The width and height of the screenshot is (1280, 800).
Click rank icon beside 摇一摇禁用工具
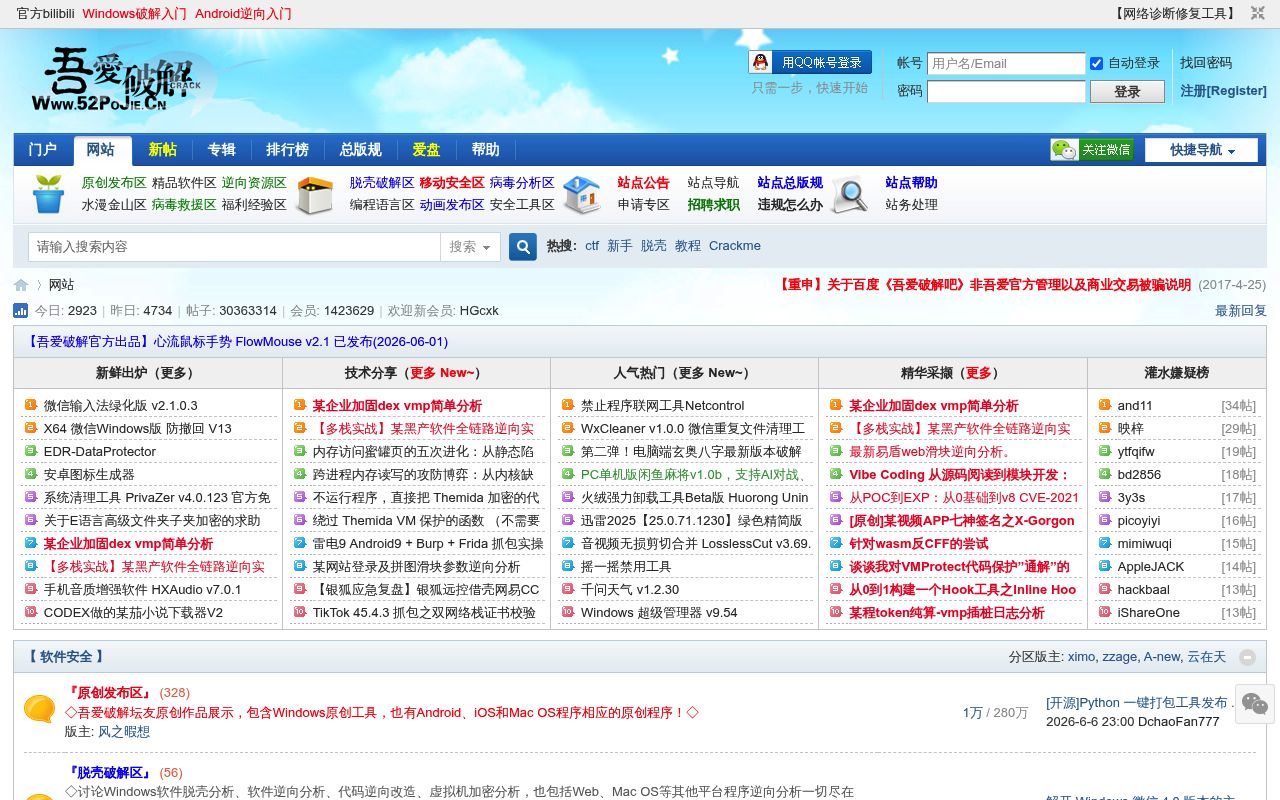click(x=568, y=566)
